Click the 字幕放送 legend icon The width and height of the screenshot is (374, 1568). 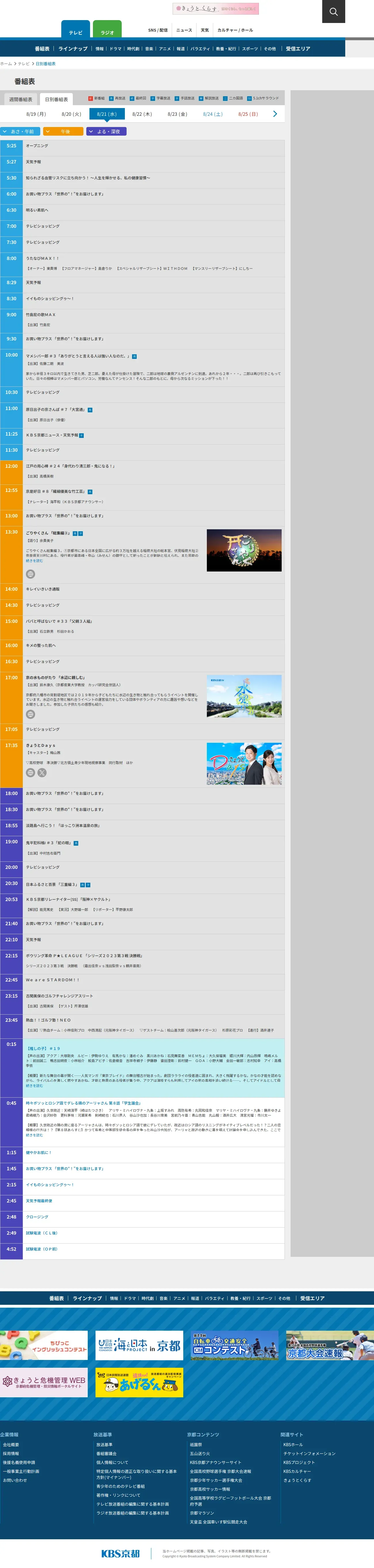pos(153,98)
